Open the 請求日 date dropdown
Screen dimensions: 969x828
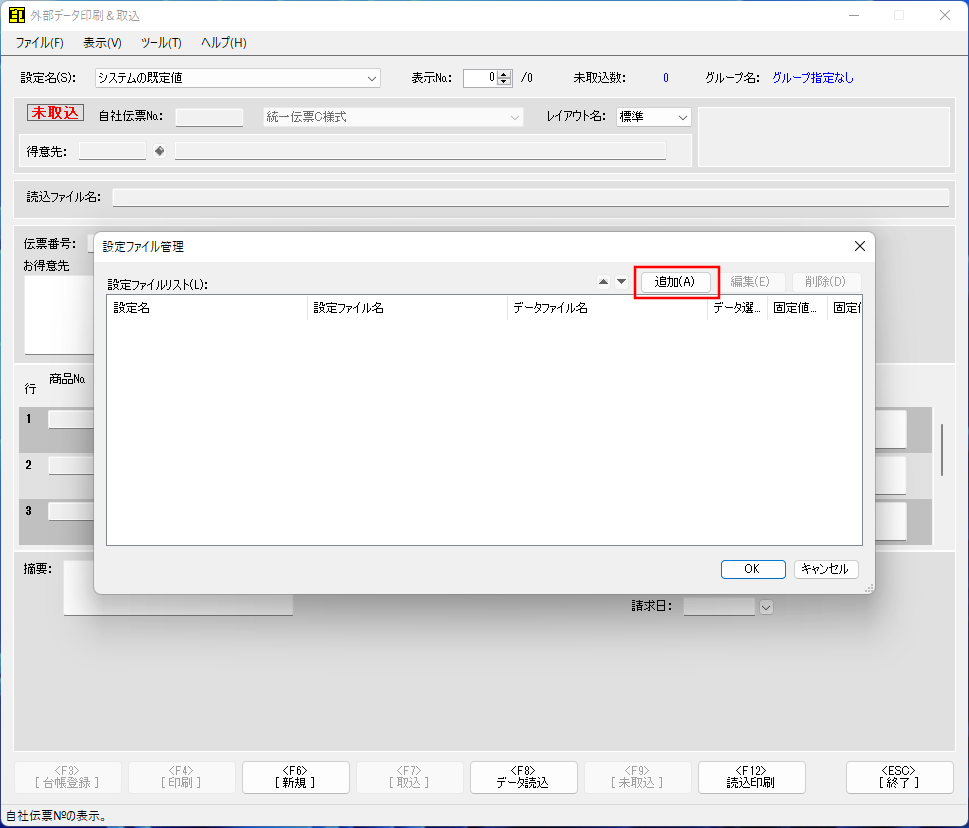coord(766,607)
